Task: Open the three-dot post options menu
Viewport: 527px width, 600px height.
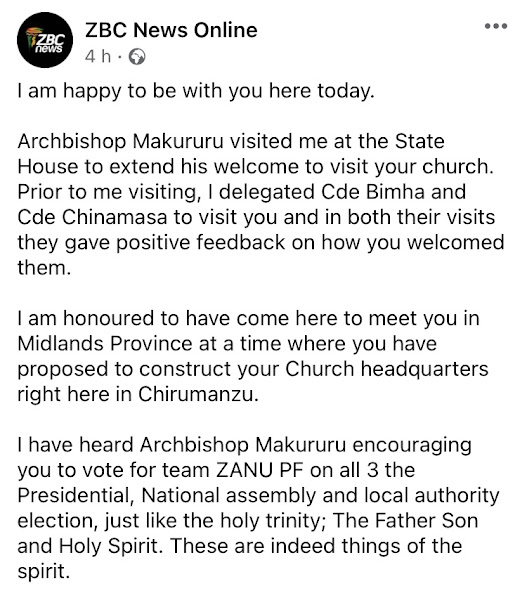Action: click(x=496, y=26)
